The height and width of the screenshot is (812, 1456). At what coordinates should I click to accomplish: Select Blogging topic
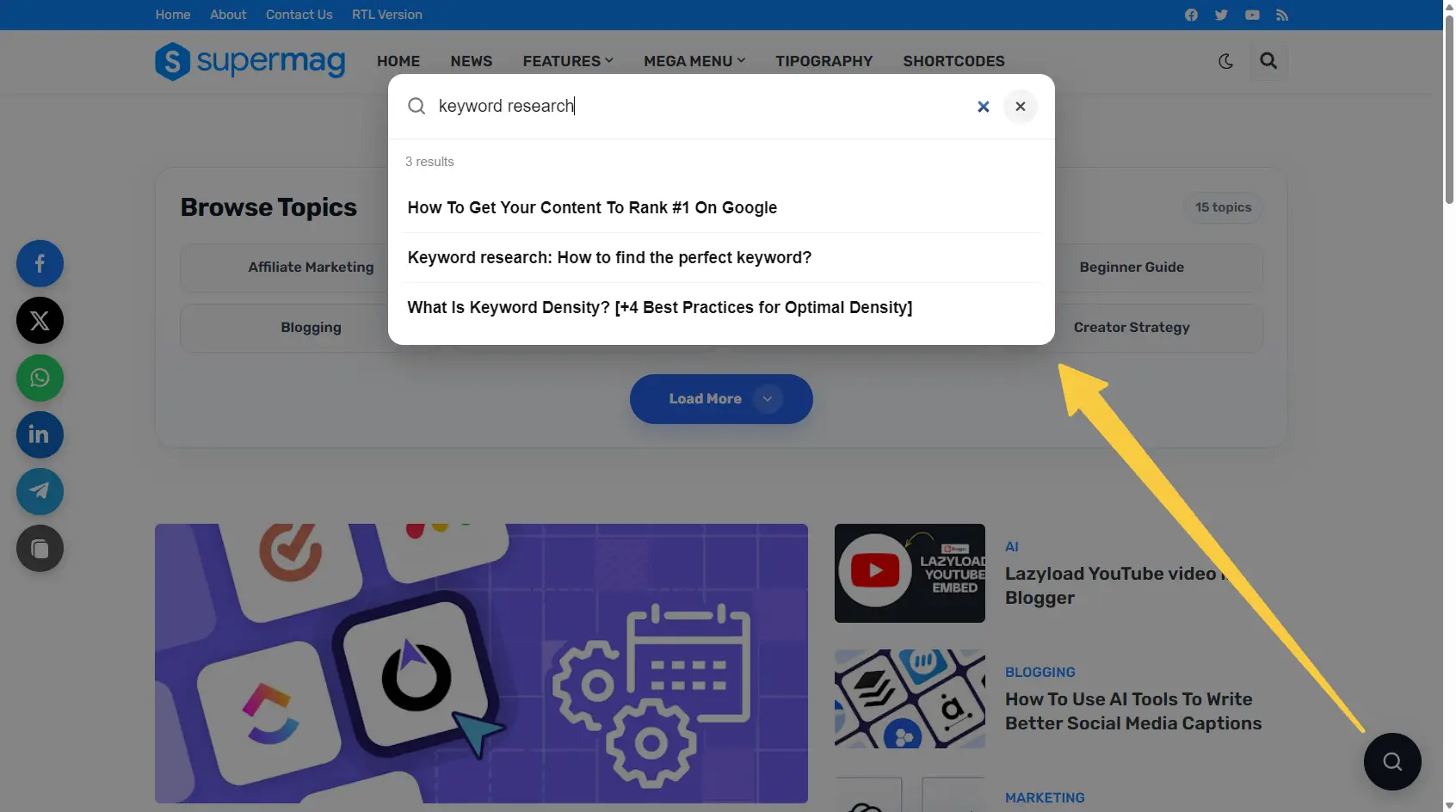(x=311, y=328)
